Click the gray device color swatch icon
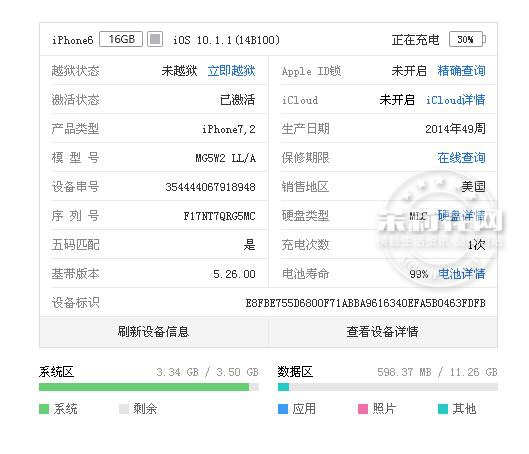This screenshot has width=529, height=454. 155,39
